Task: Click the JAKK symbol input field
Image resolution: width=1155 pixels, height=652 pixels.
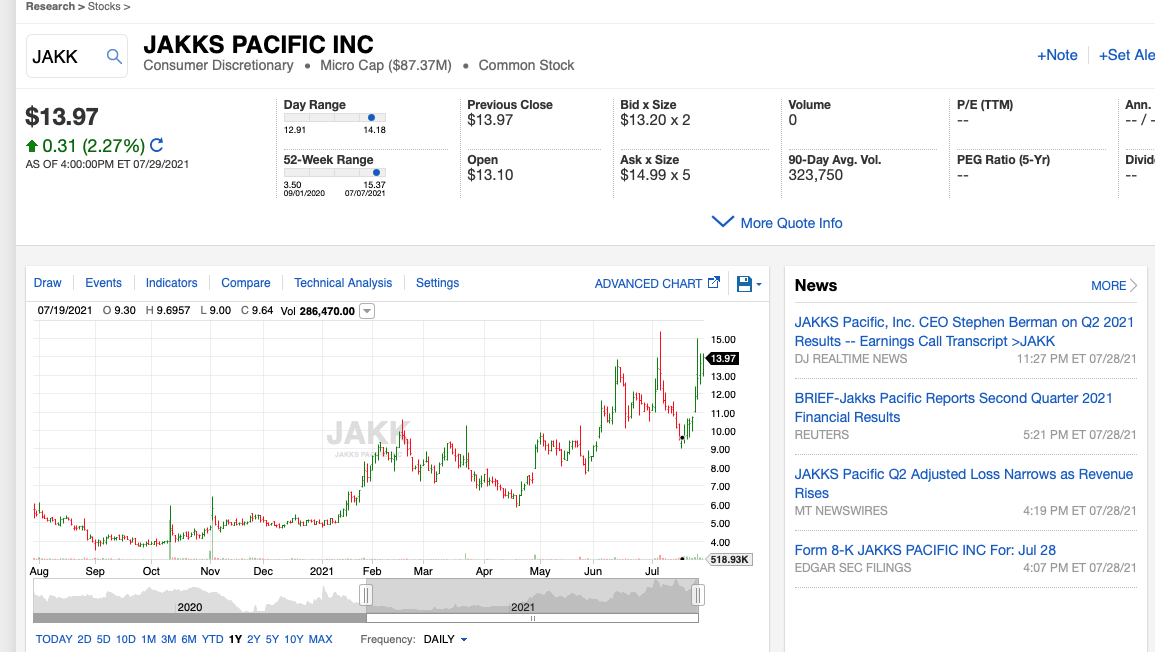Action: tap(64, 57)
